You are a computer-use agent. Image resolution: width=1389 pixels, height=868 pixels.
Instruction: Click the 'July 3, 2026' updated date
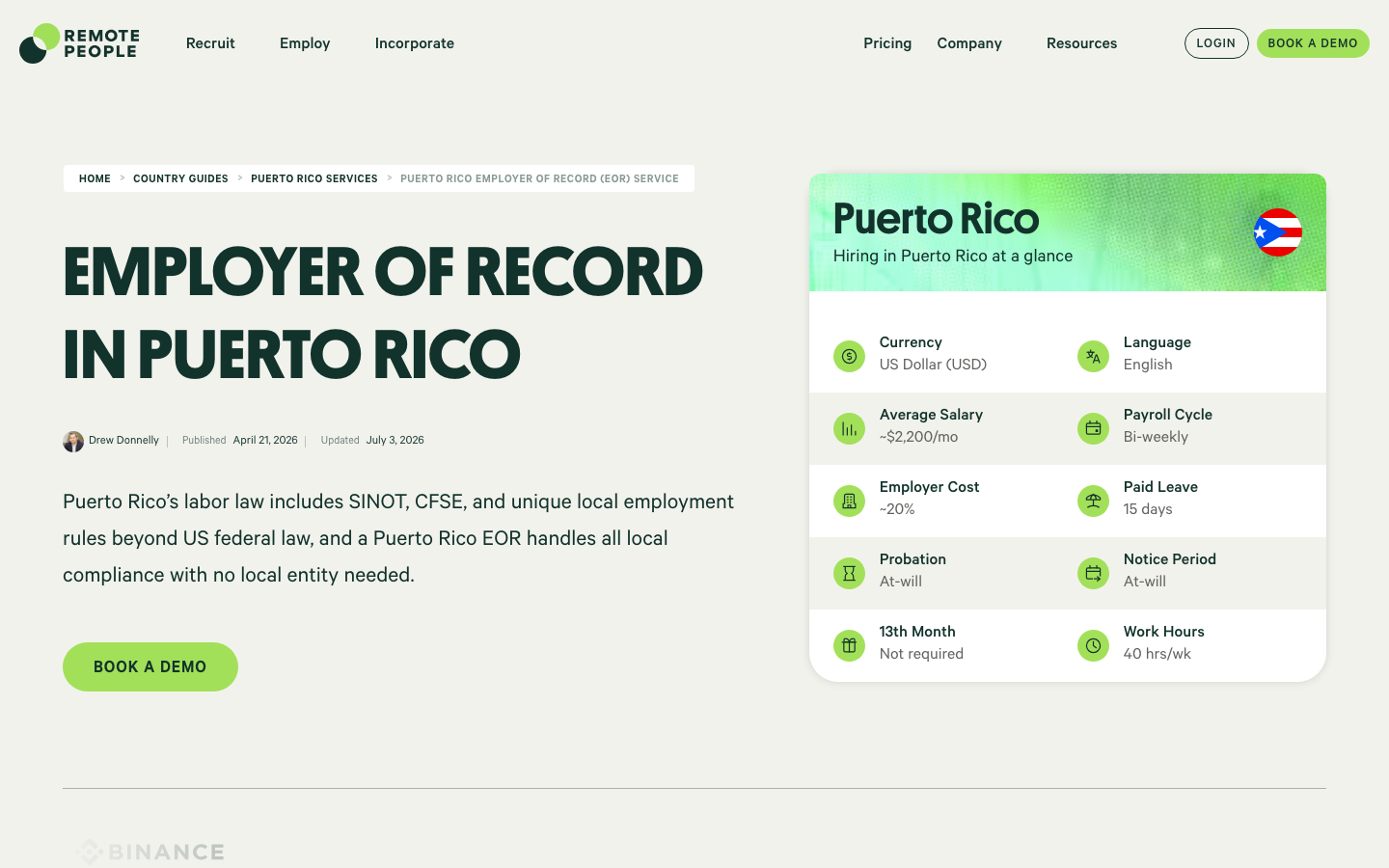coord(395,440)
